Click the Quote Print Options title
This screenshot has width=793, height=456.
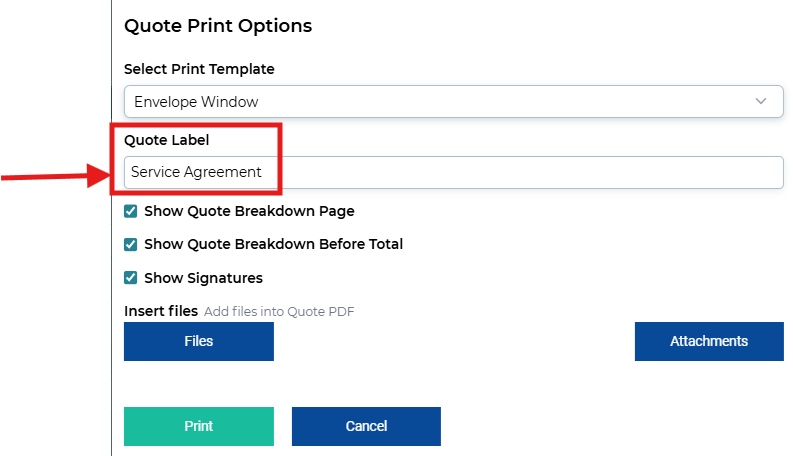tap(218, 26)
